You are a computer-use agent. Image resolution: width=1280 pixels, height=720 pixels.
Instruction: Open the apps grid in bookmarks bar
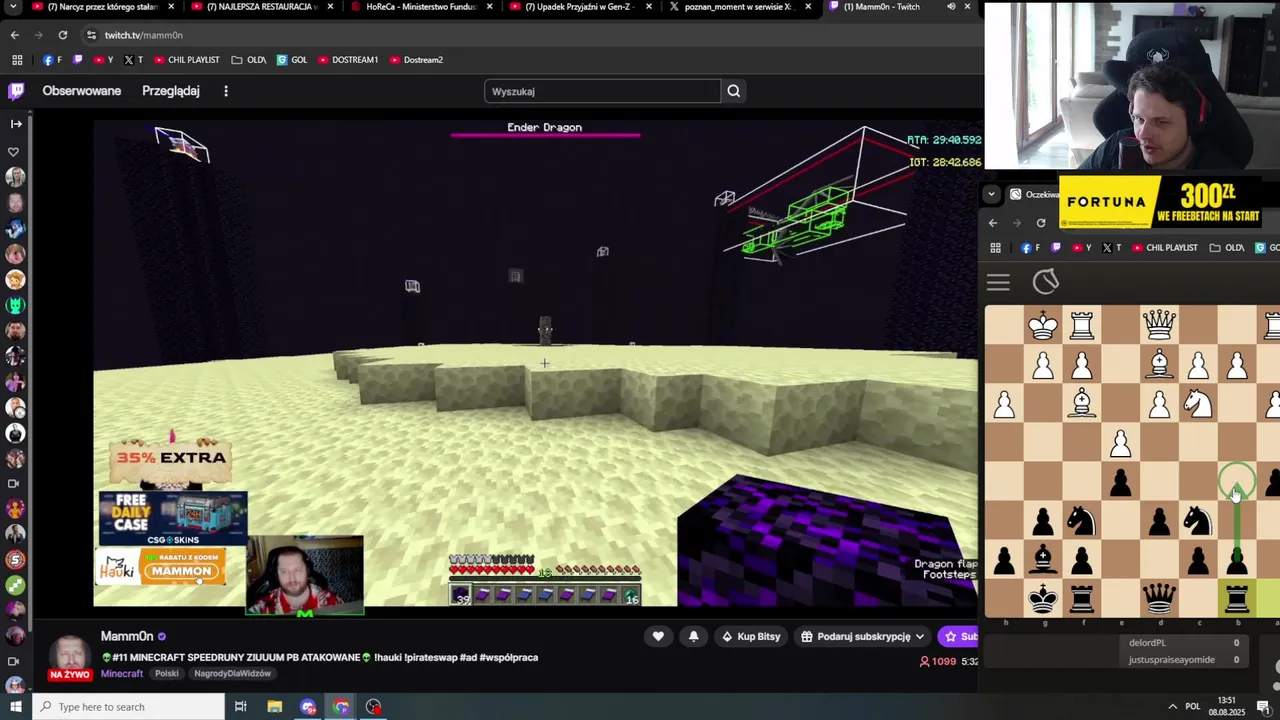point(17,60)
